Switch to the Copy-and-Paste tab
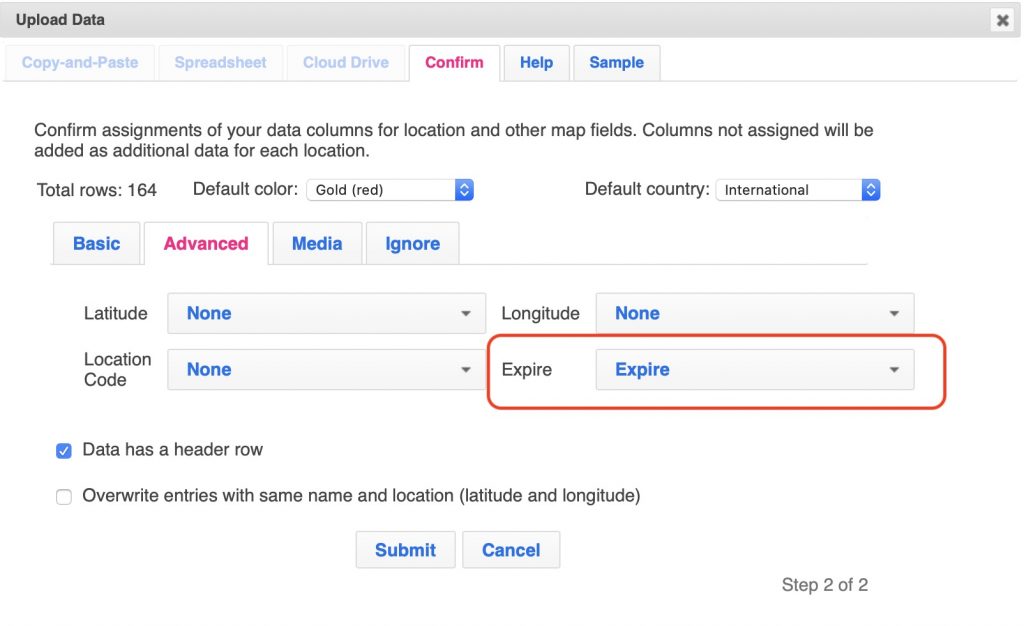This screenshot has width=1024, height=626. (x=80, y=62)
